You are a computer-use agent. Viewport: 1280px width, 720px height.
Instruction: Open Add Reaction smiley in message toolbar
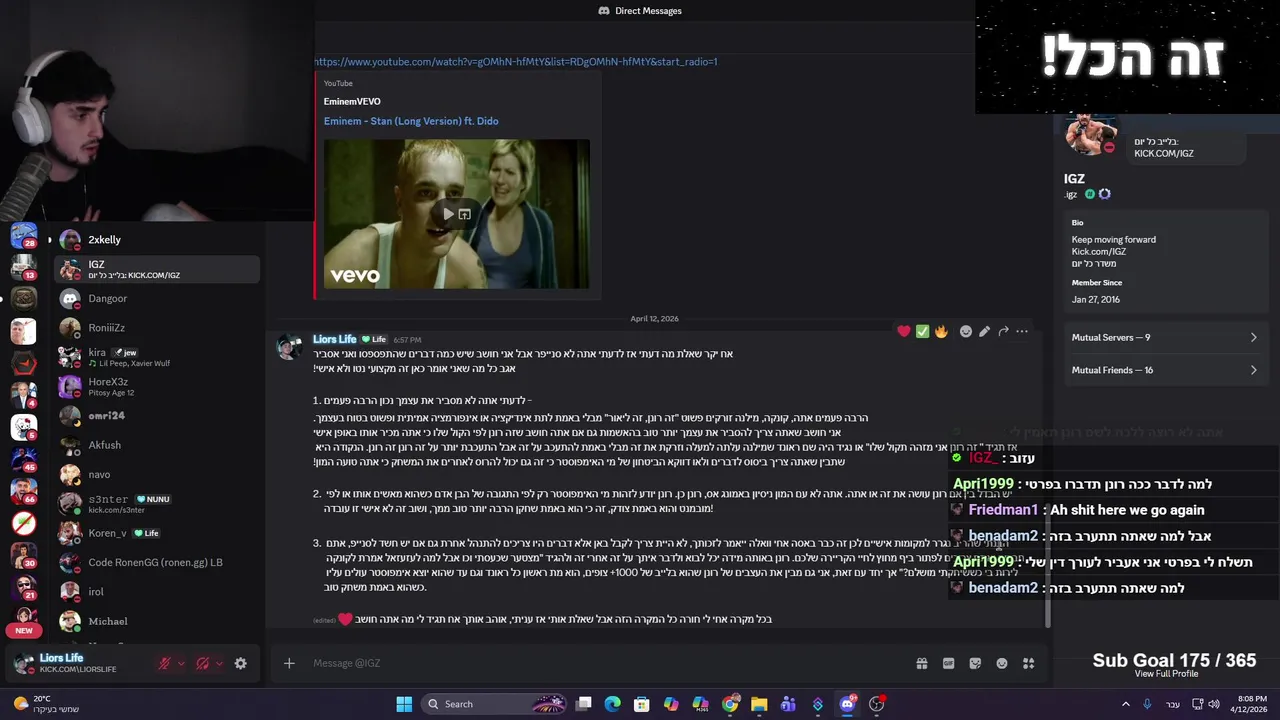[965, 331]
